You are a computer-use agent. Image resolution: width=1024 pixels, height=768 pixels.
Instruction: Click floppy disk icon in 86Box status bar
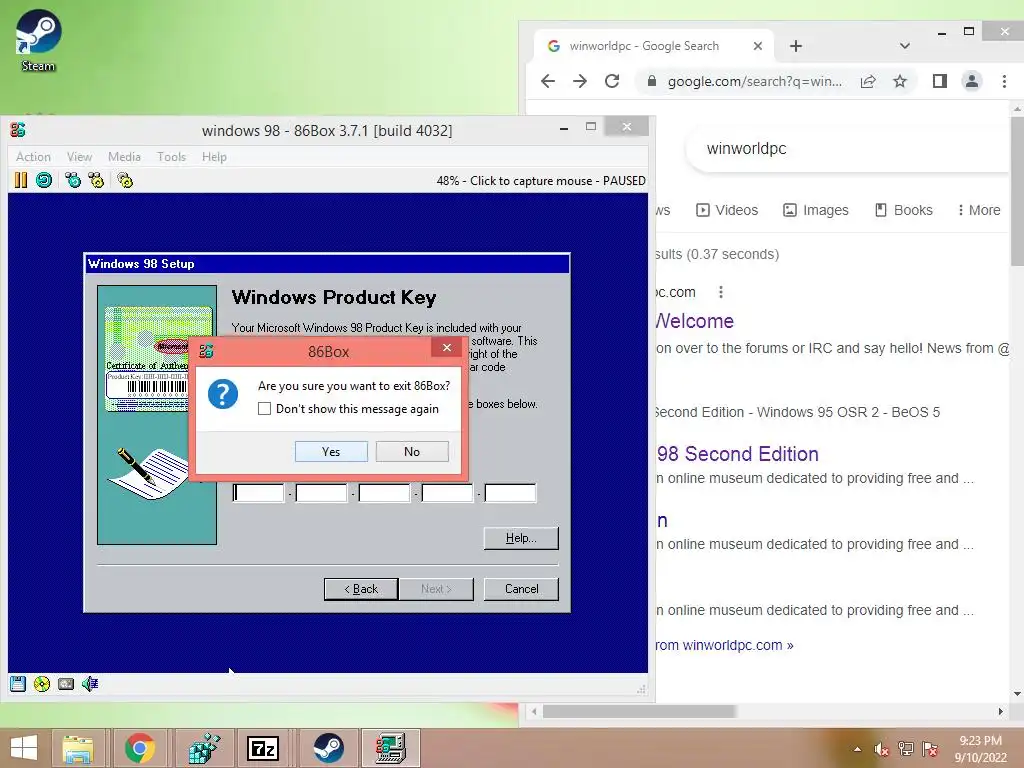point(18,684)
